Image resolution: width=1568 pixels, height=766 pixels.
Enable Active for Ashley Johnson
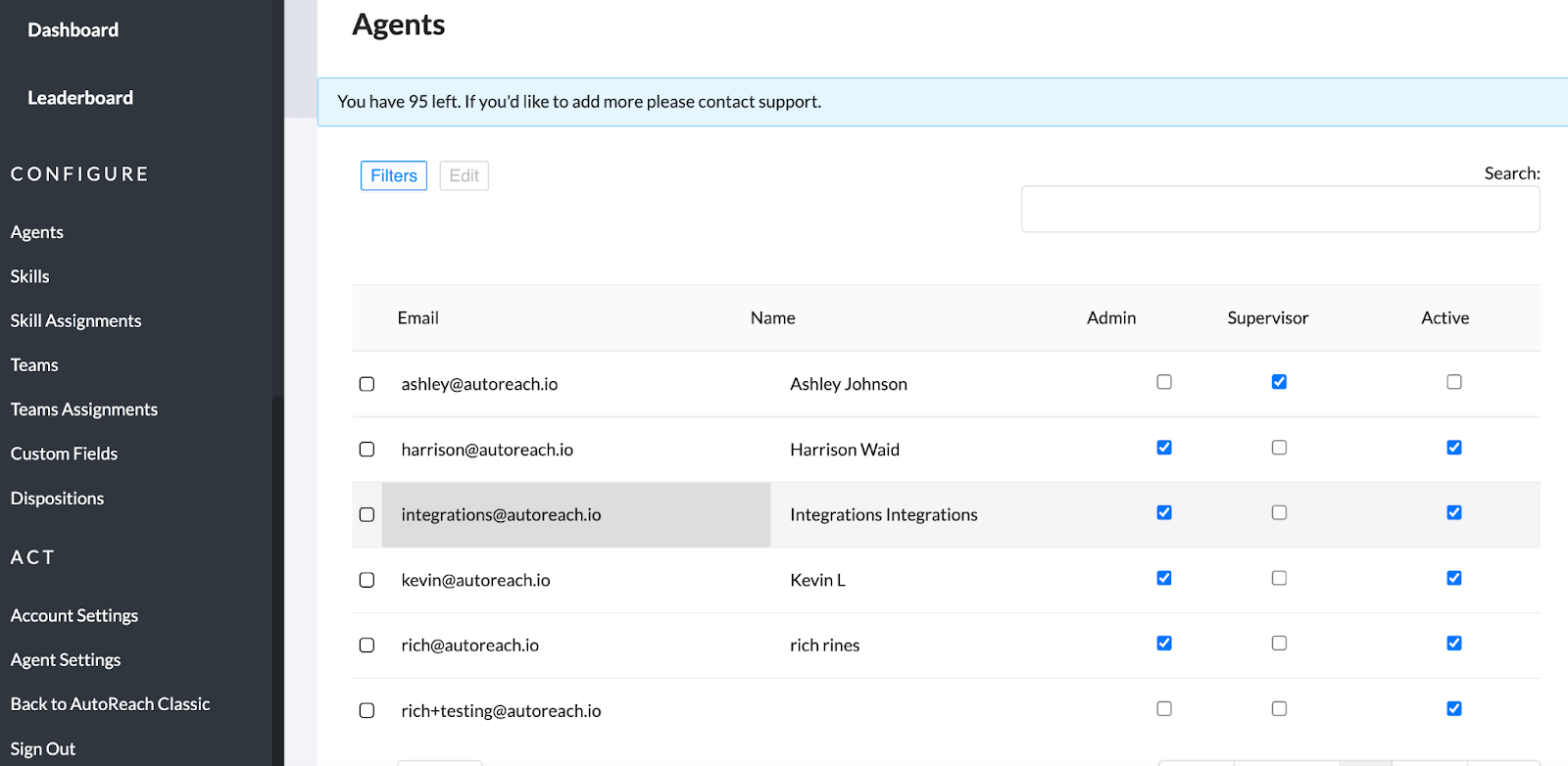1454,382
